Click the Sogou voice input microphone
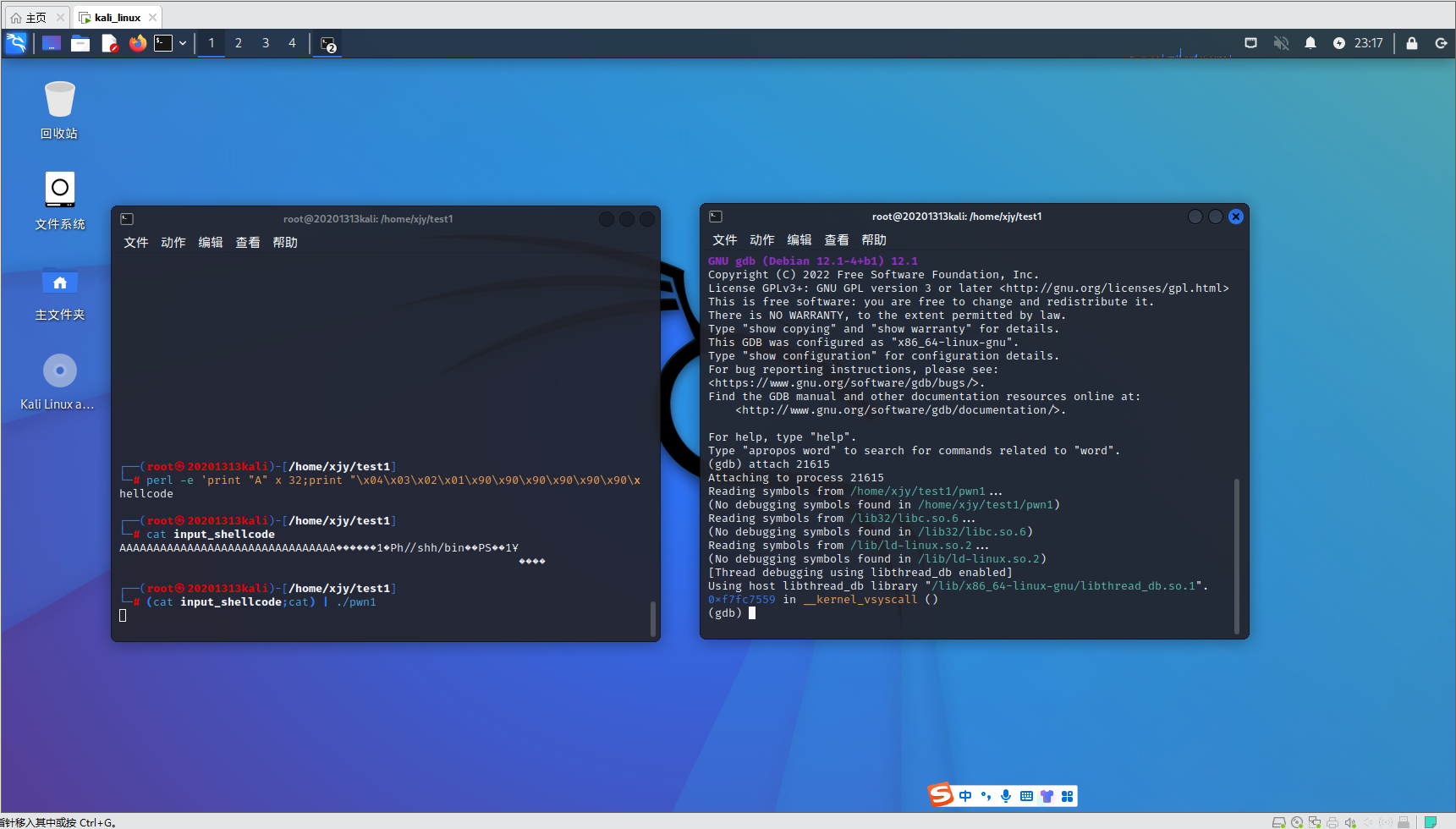The width and height of the screenshot is (1456, 829). [x=1006, y=796]
